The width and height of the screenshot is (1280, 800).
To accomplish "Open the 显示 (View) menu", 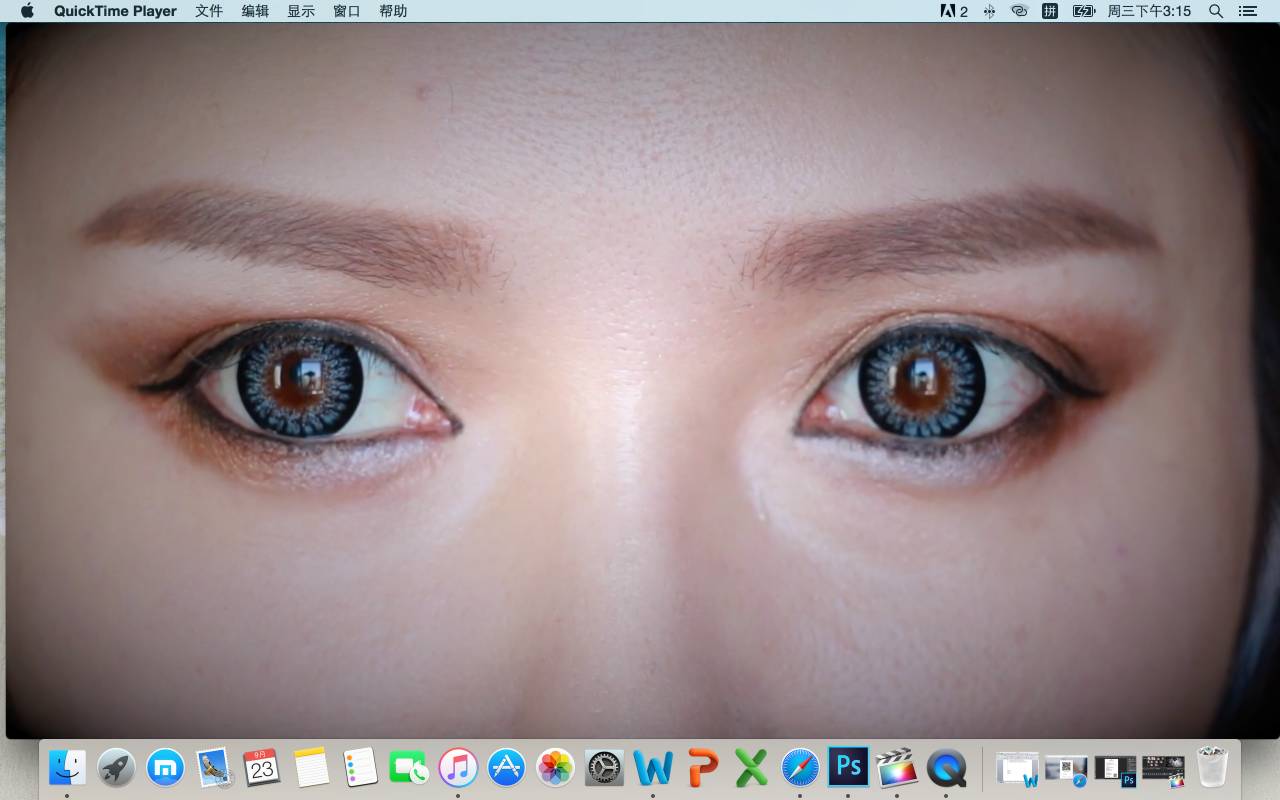I will coord(301,11).
